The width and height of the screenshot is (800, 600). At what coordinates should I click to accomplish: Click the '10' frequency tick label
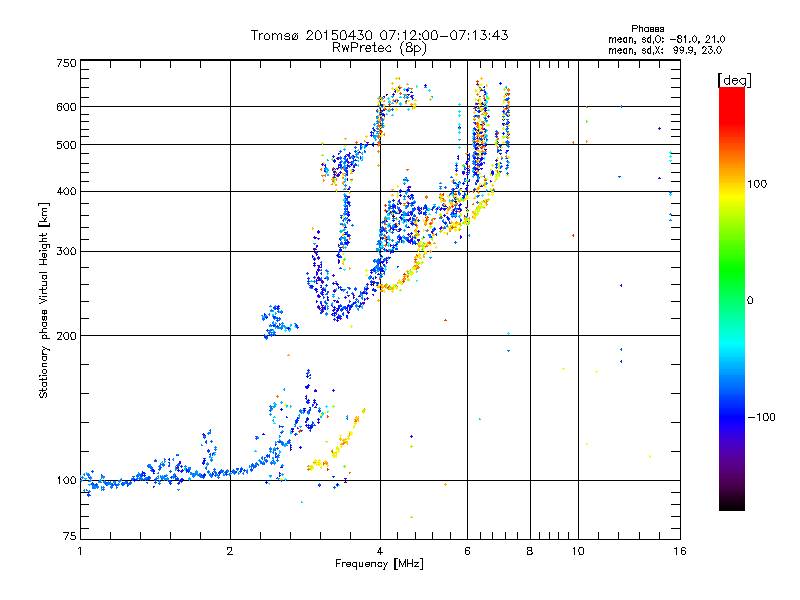tap(578, 551)
